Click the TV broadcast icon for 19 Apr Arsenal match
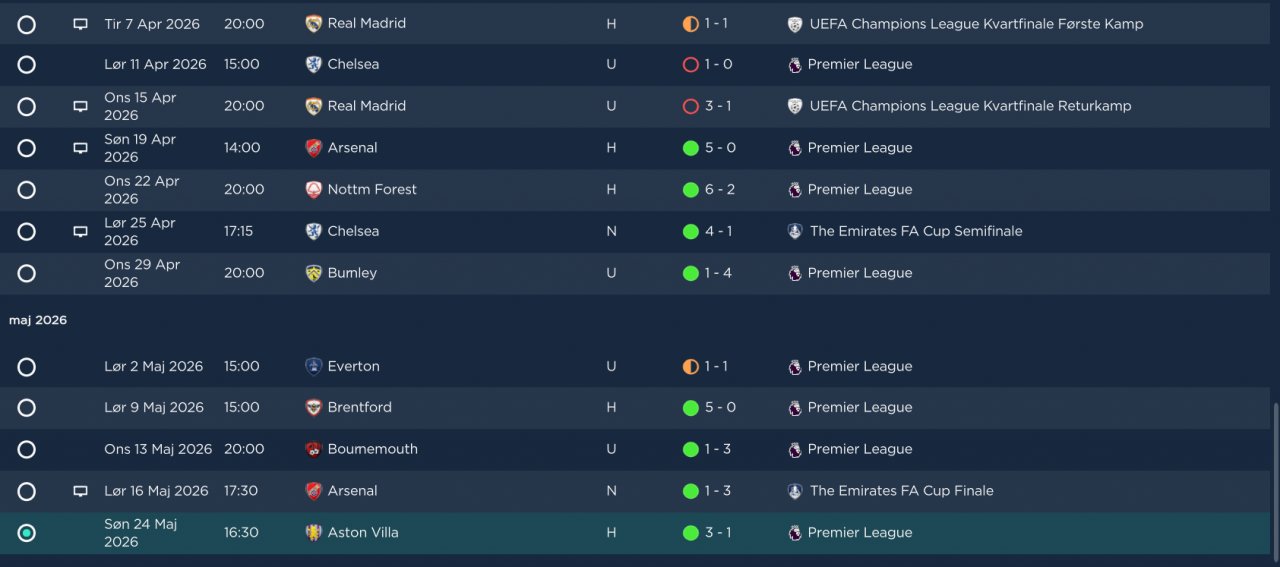Viewport: 1280px width, 567px height. point(80,148)
